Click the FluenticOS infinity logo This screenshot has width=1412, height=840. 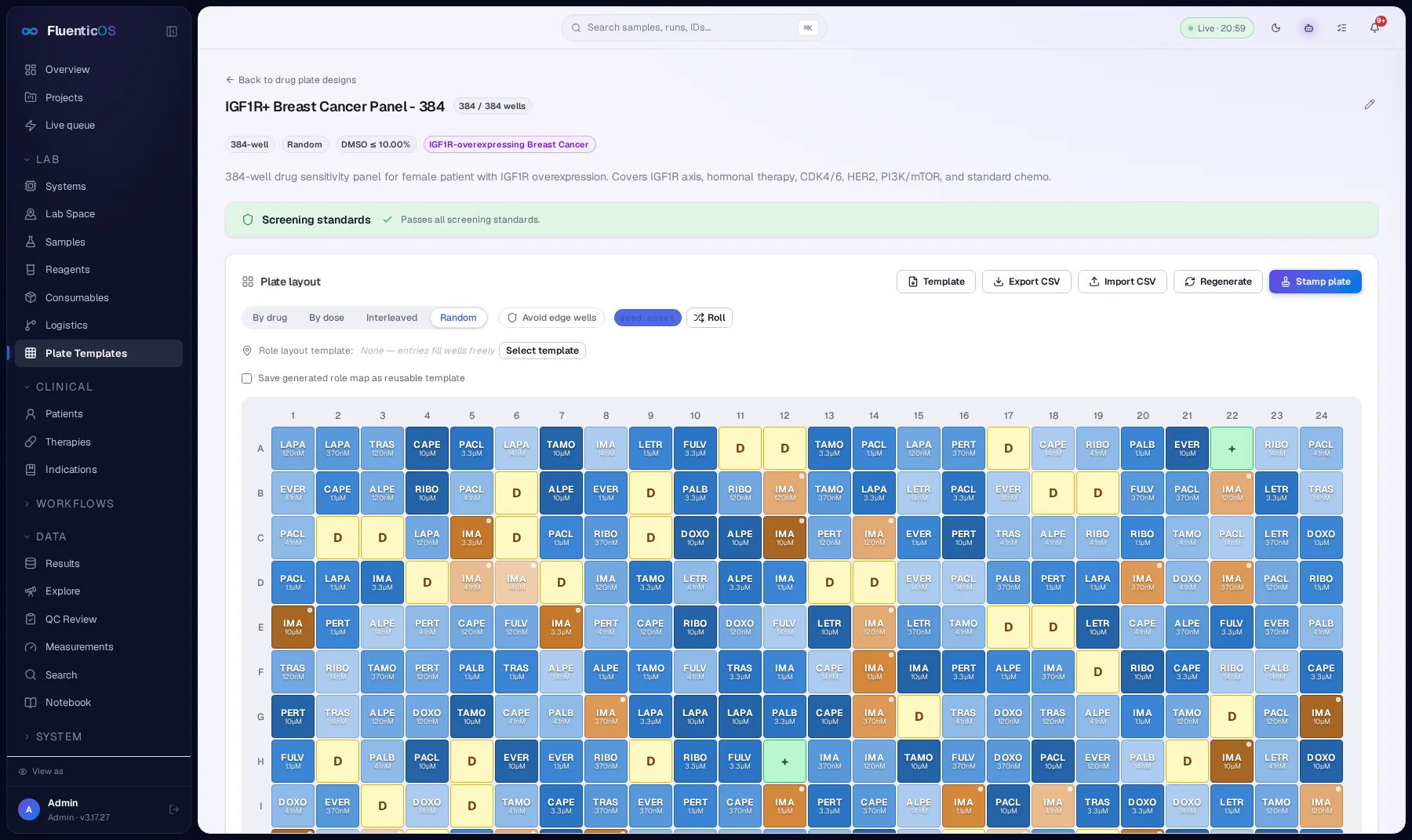30,31
